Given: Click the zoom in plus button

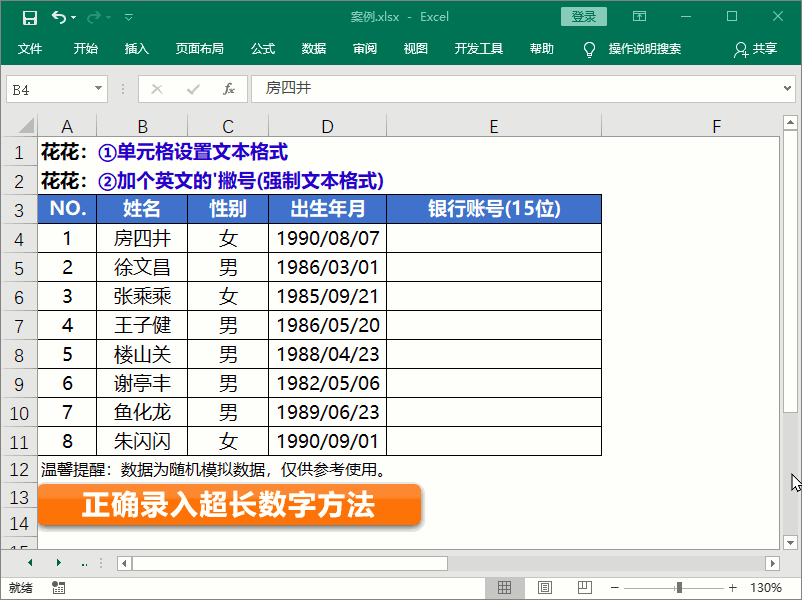Looking at the screenshot, I should 732,588.
